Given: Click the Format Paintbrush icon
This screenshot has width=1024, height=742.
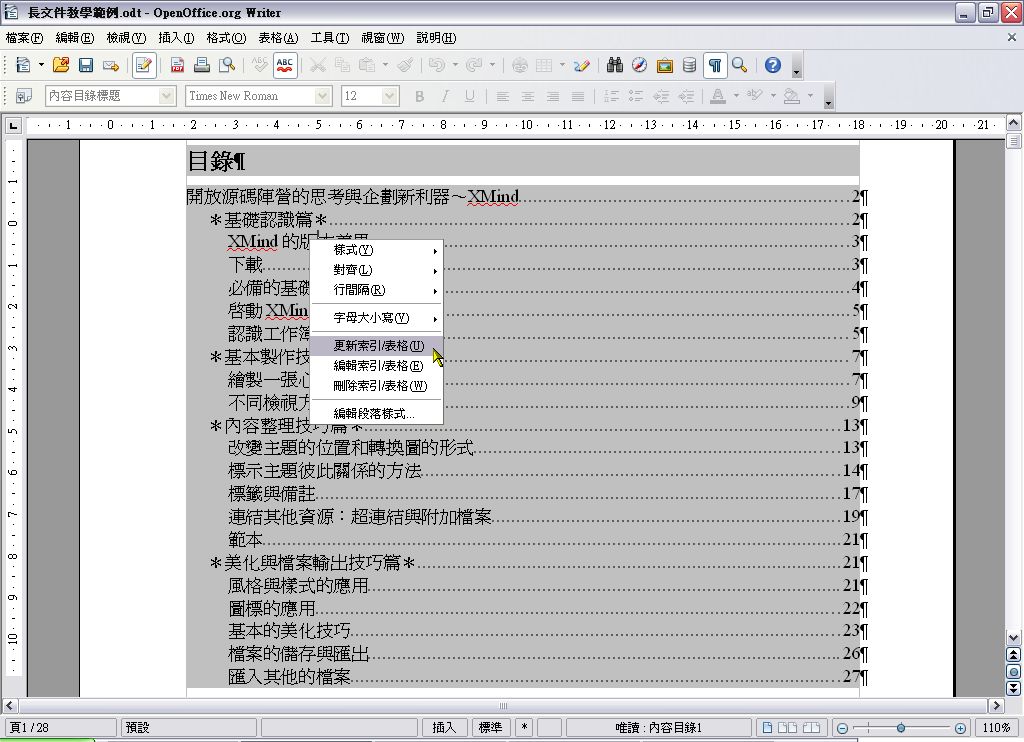Looking at the screenshot, I should [406, 65].
